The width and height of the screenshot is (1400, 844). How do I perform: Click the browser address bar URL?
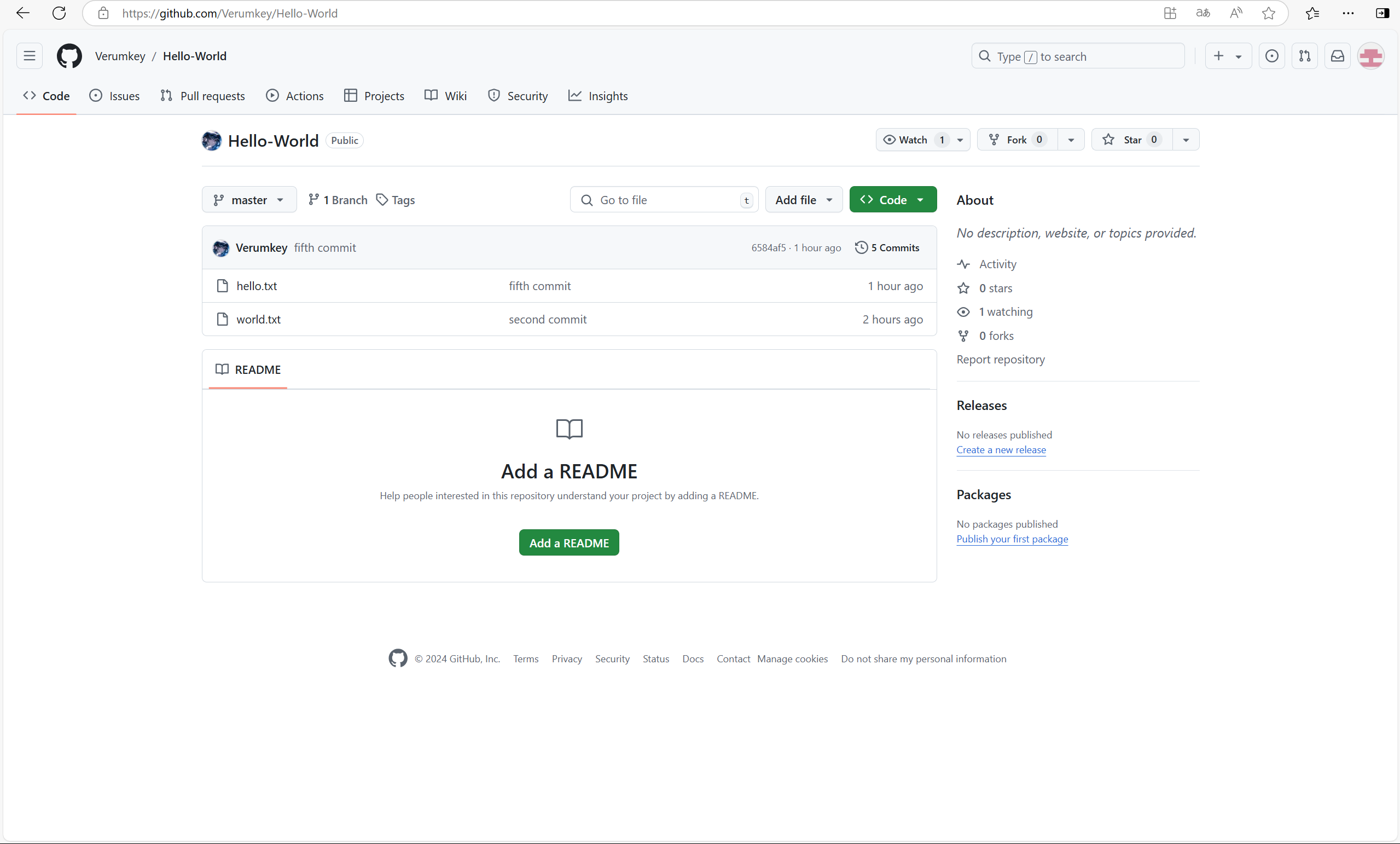click(230, 13)
